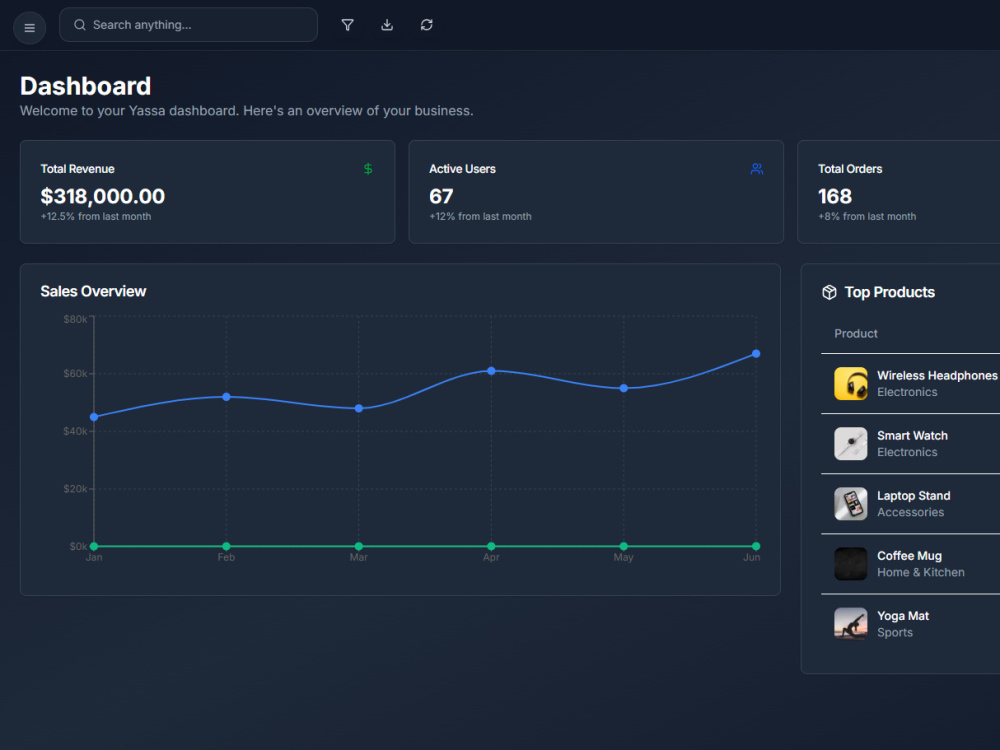Click the magnifier icon in search box
Screen dimensions: 1000x750
[x=80, y=25]
